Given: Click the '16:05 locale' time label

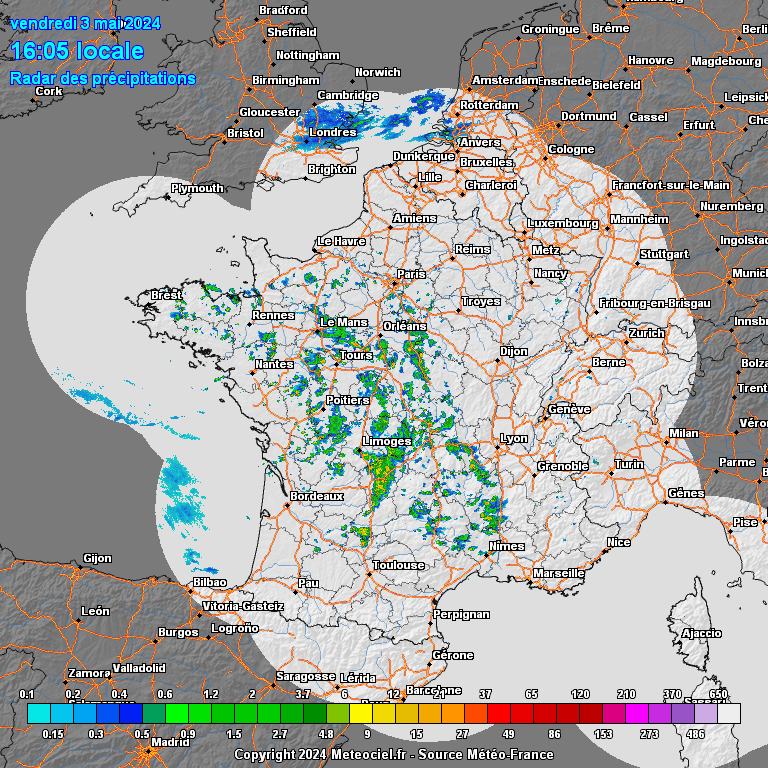Looking at the screenshot, I should pyautogui.click(x=77, y=52).
